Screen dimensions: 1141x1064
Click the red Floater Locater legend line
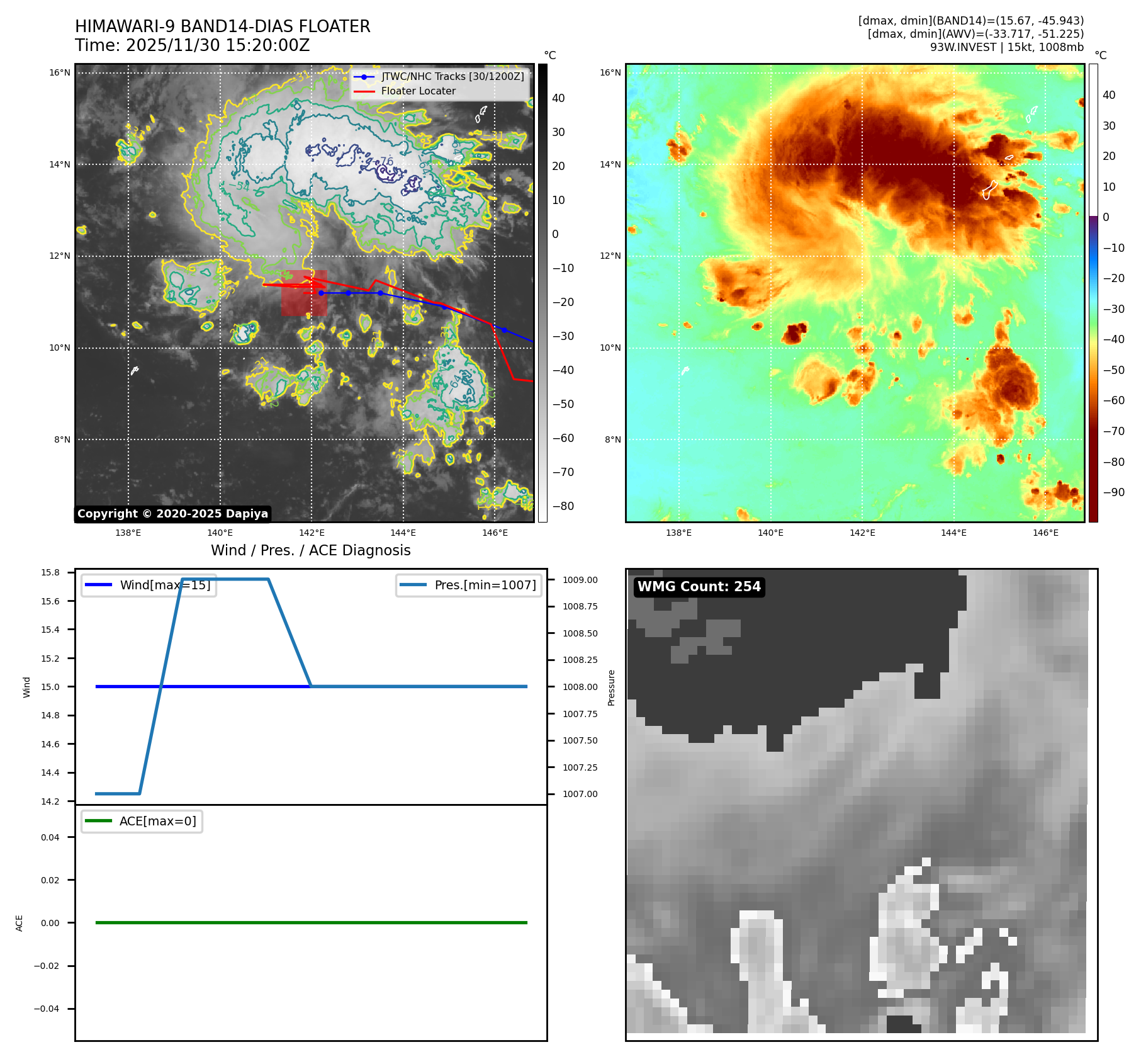[364, 91]
